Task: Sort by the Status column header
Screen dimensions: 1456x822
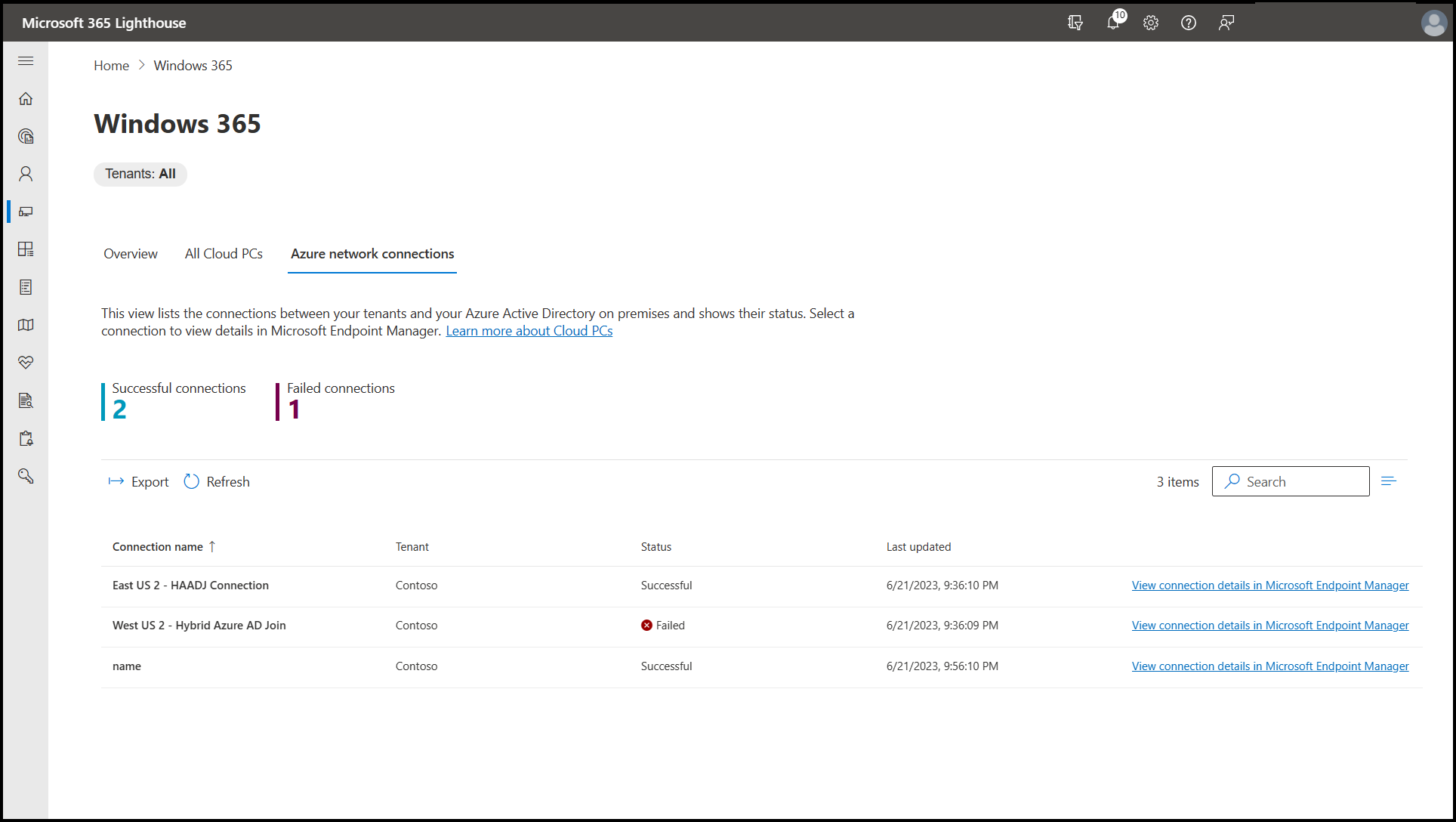Action: pyautogui.click(x=656, y=547)
